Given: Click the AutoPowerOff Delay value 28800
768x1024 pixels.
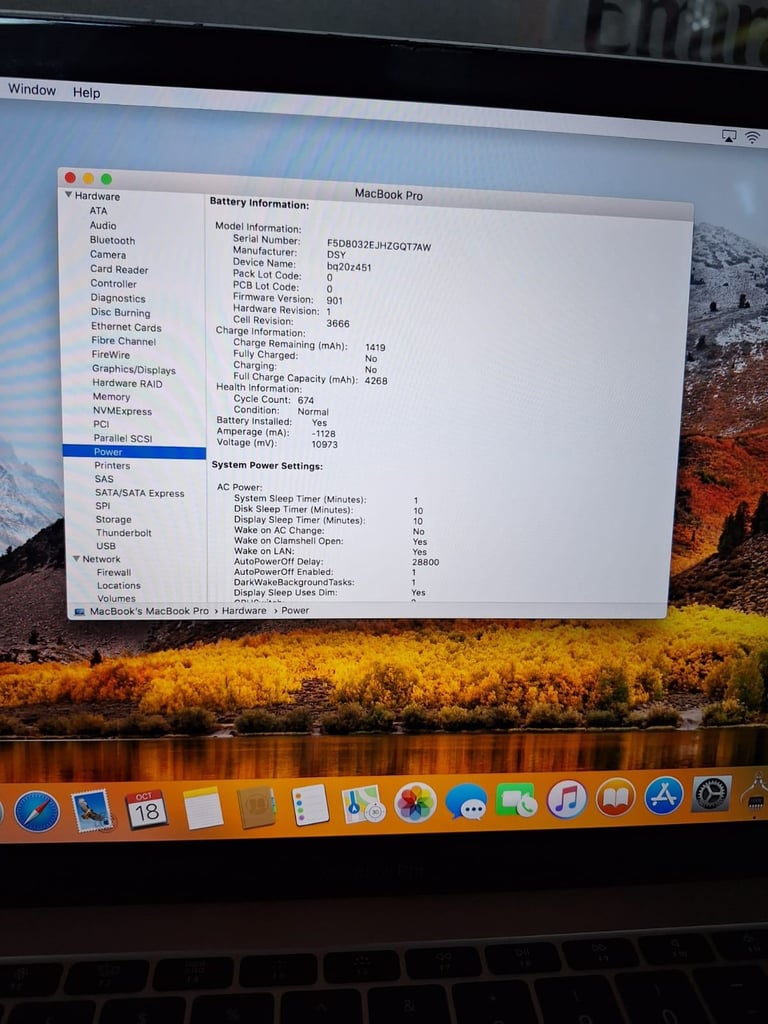Looking at the screenshot, I should click(425, 562).
